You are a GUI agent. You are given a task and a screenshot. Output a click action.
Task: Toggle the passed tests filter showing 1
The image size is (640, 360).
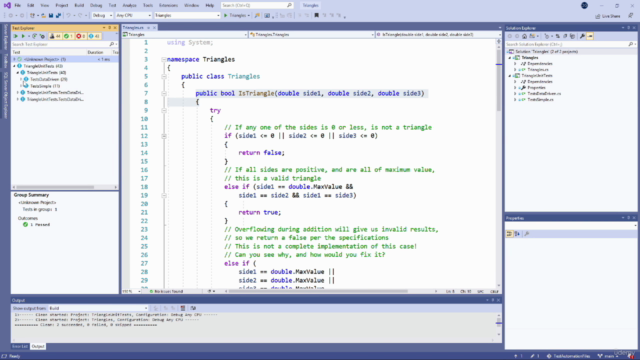pos(68,36)
